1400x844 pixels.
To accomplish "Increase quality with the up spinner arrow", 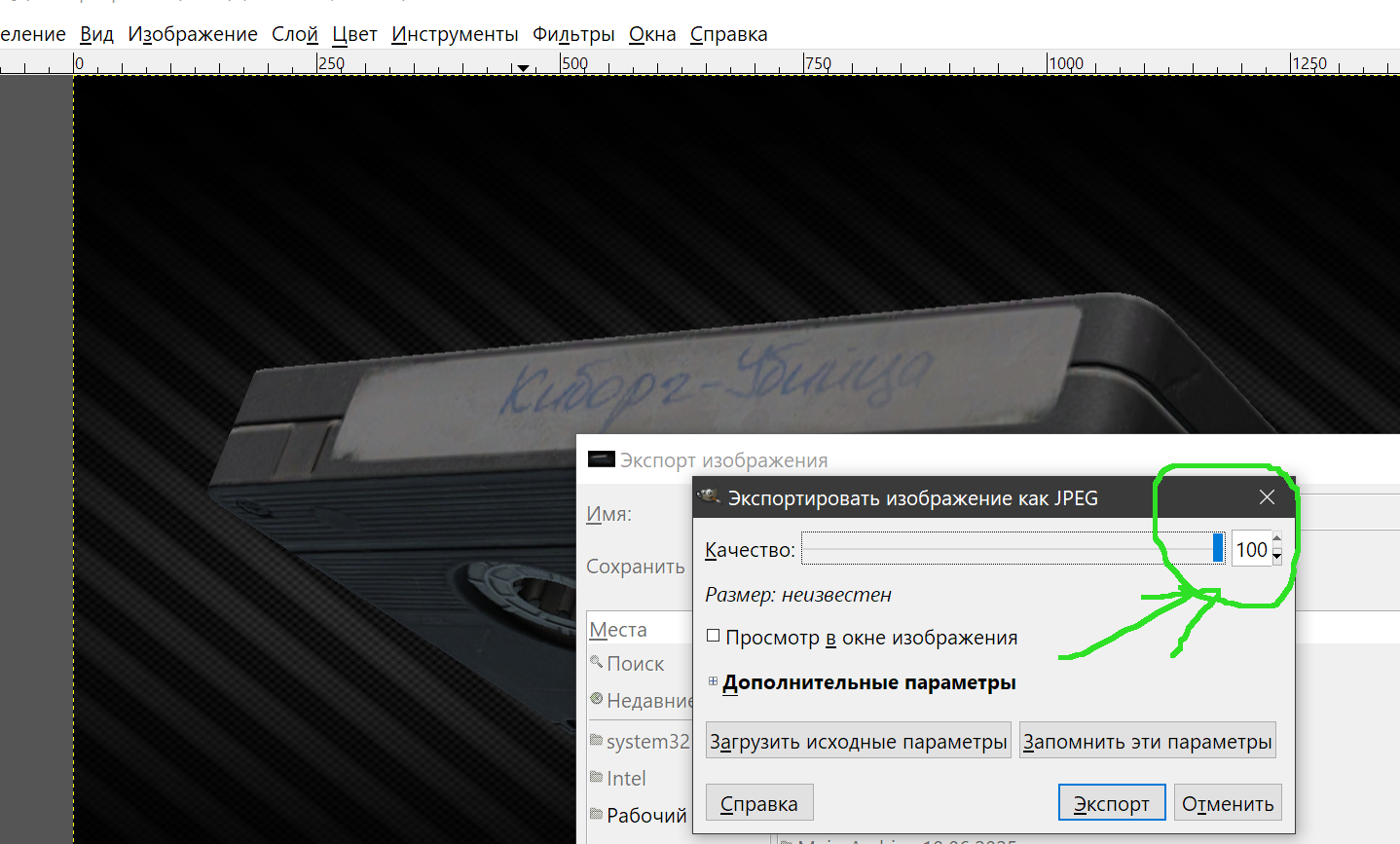I will coord(1277,540).
